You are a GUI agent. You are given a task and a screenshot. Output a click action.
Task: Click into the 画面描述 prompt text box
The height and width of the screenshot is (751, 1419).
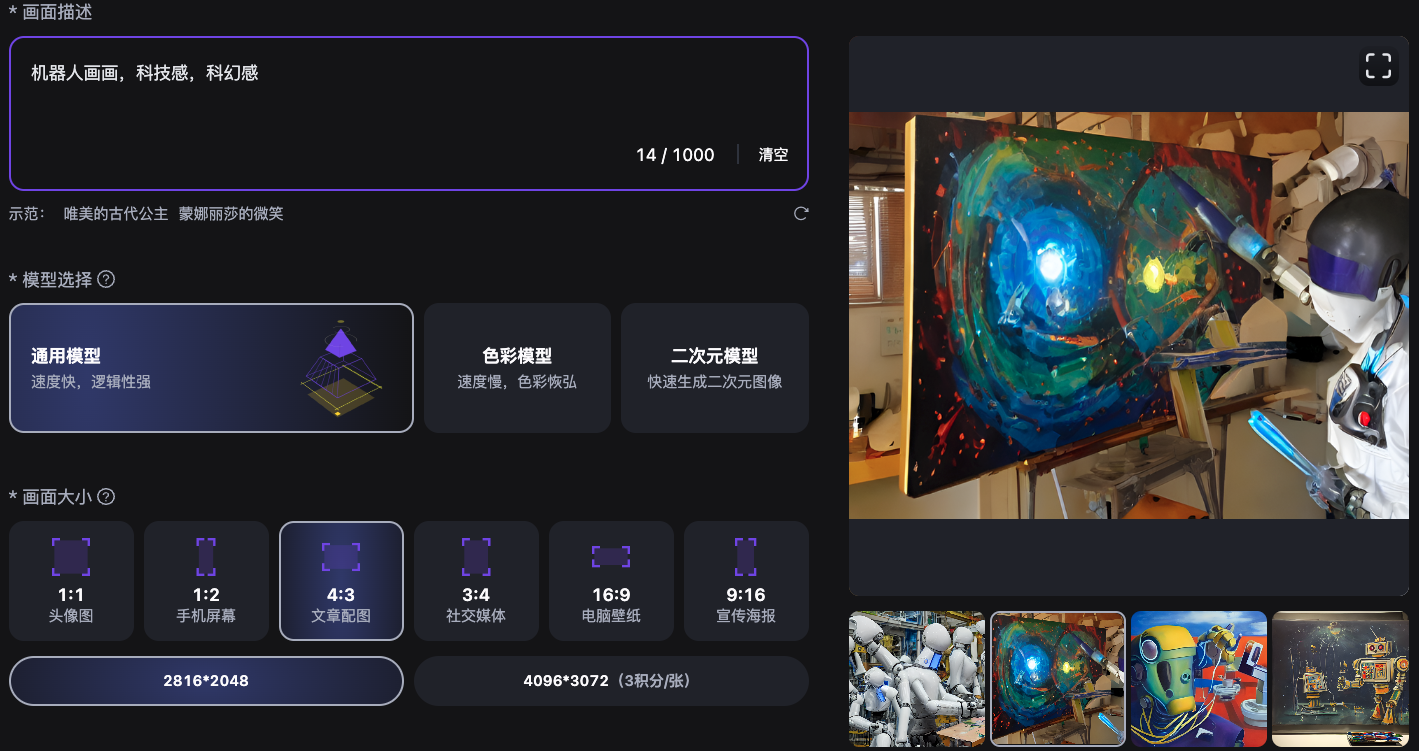pyautogui.click(x=409, y=113)
